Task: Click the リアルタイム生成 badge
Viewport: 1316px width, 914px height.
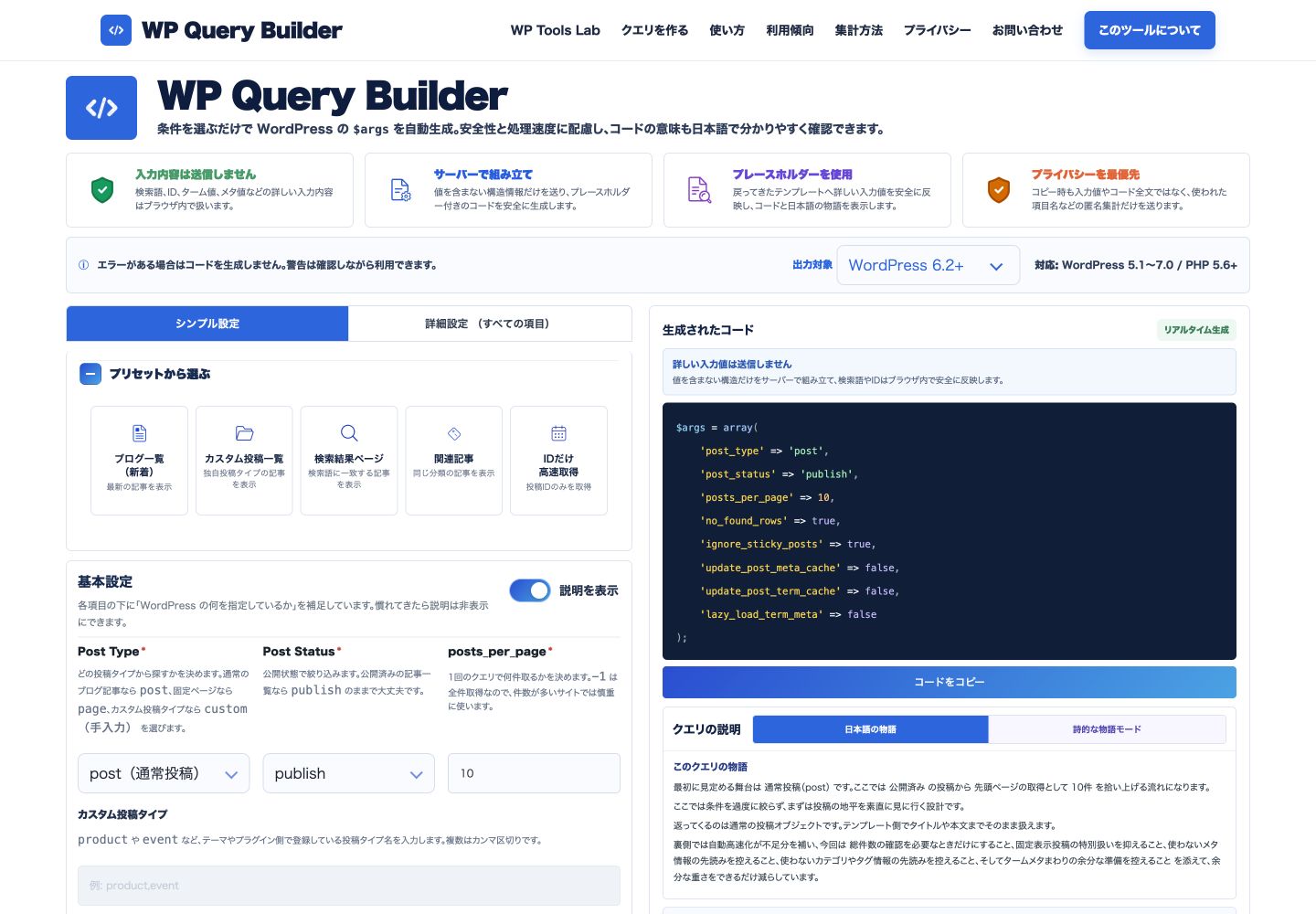Action: [x=1196, y=330]
